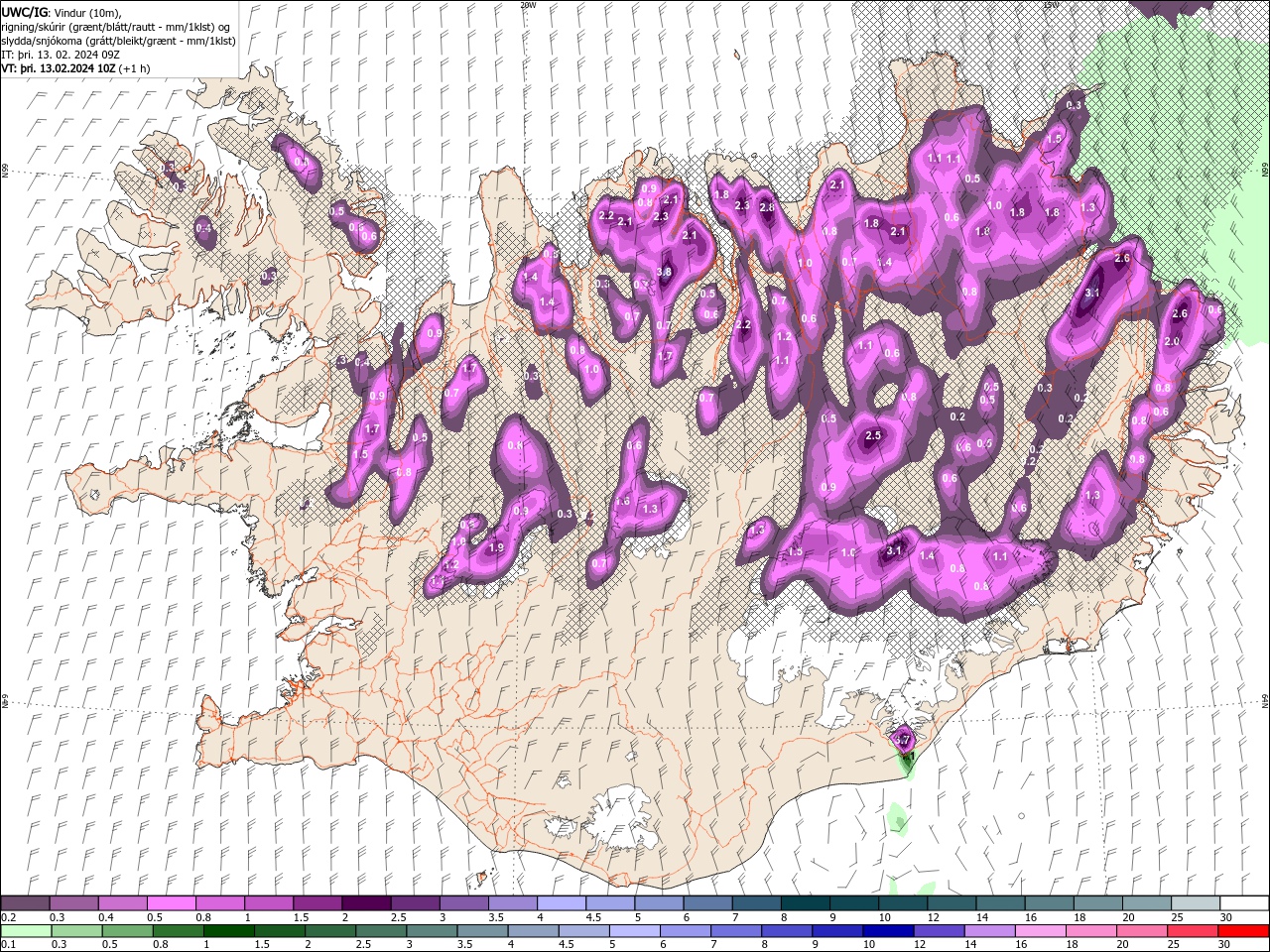The width and height of the screenshot is (1270, 952).
Task: Click the palest green 0.1–0.3 swatch on bottom scale
Action: [25, 931]
